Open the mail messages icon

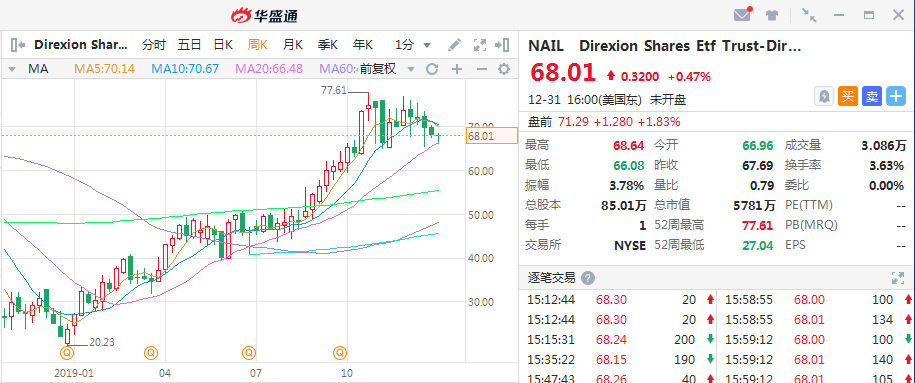coord(742,15)
